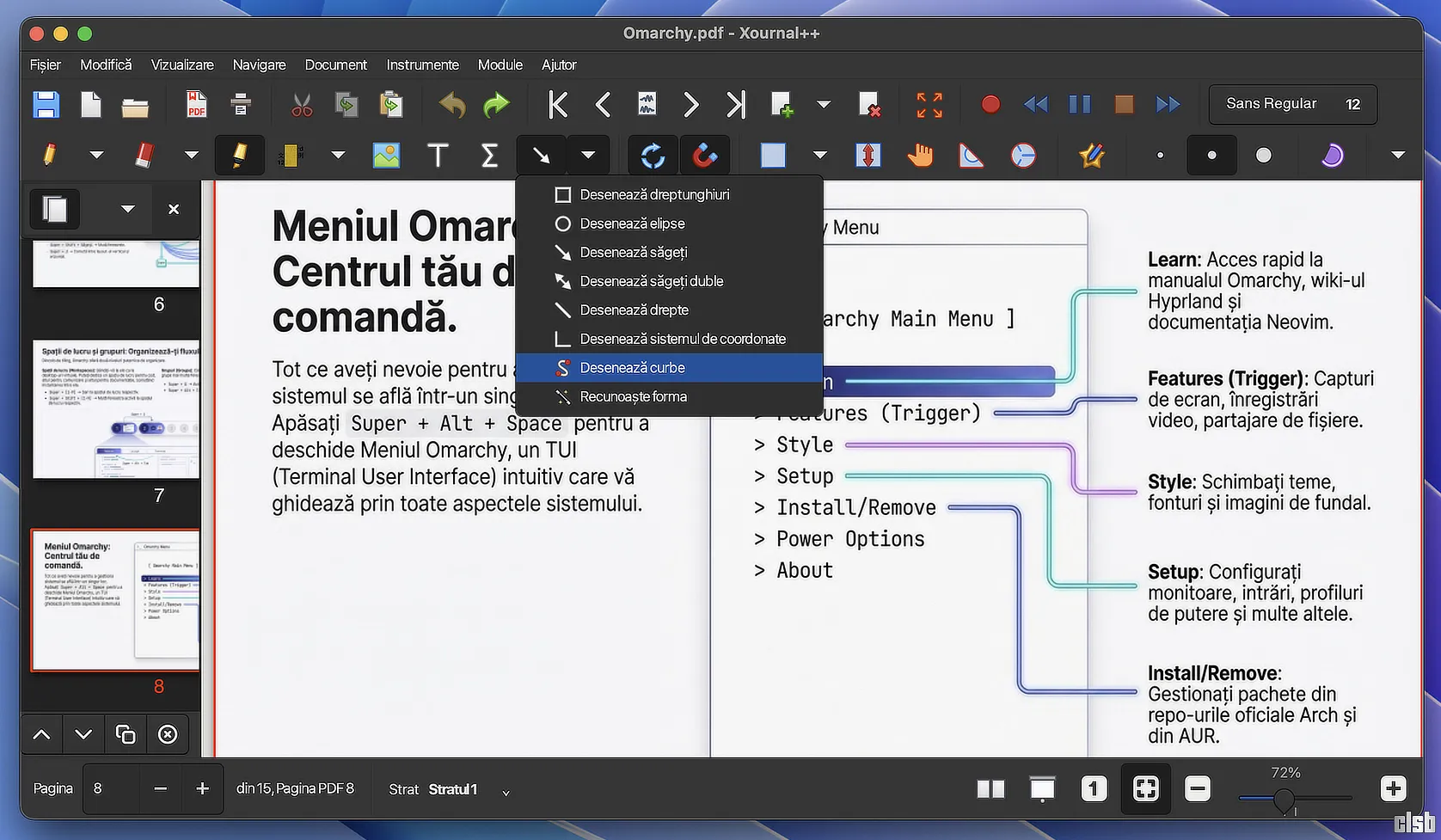Click the Undo arrow icon
1441x840 pixels.
click(x=452, y=105)
